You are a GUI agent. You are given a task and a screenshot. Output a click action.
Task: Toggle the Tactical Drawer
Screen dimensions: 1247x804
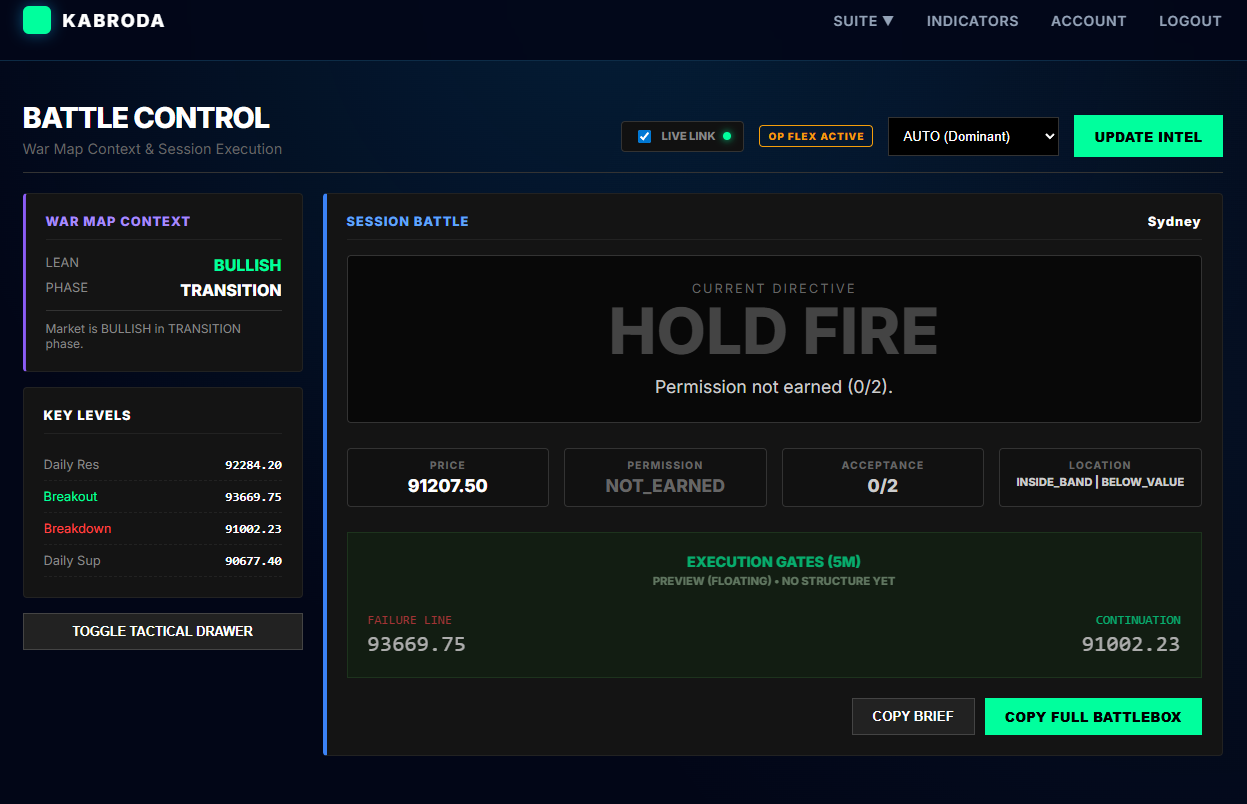pyautogui.click(x=163, y=631)
